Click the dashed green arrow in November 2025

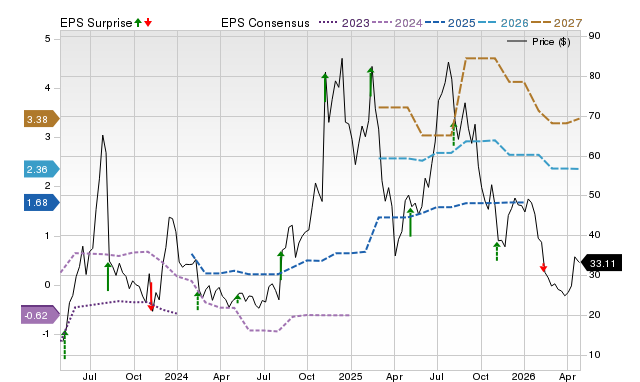[497, 251]
